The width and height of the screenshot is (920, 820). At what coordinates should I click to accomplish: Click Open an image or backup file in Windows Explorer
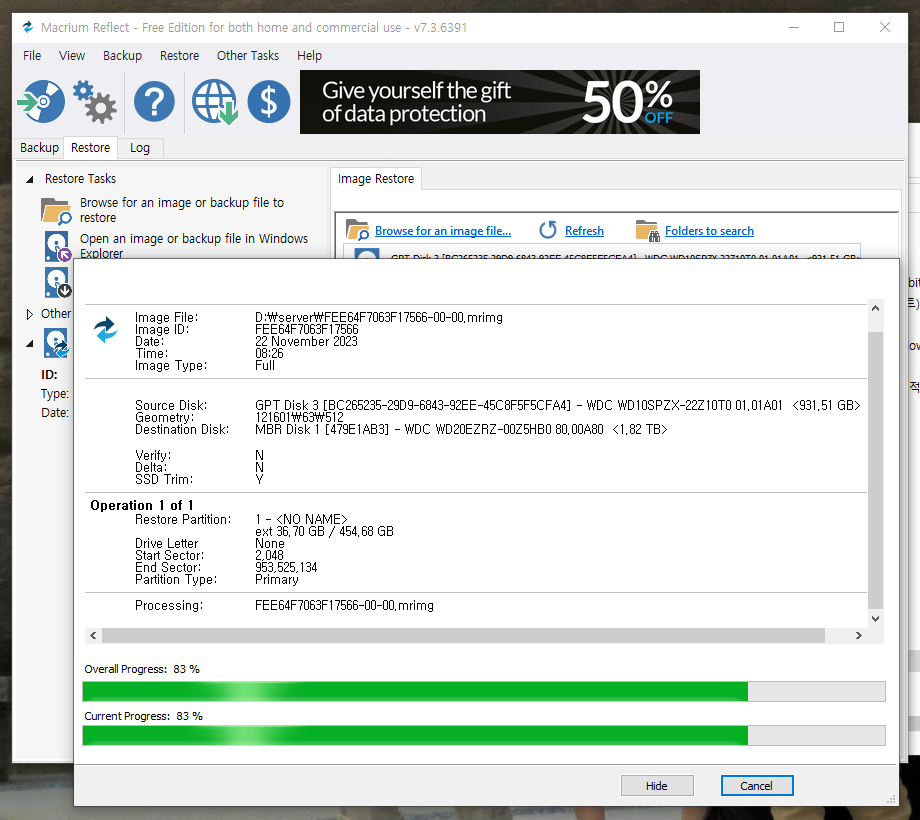(194, 246)
